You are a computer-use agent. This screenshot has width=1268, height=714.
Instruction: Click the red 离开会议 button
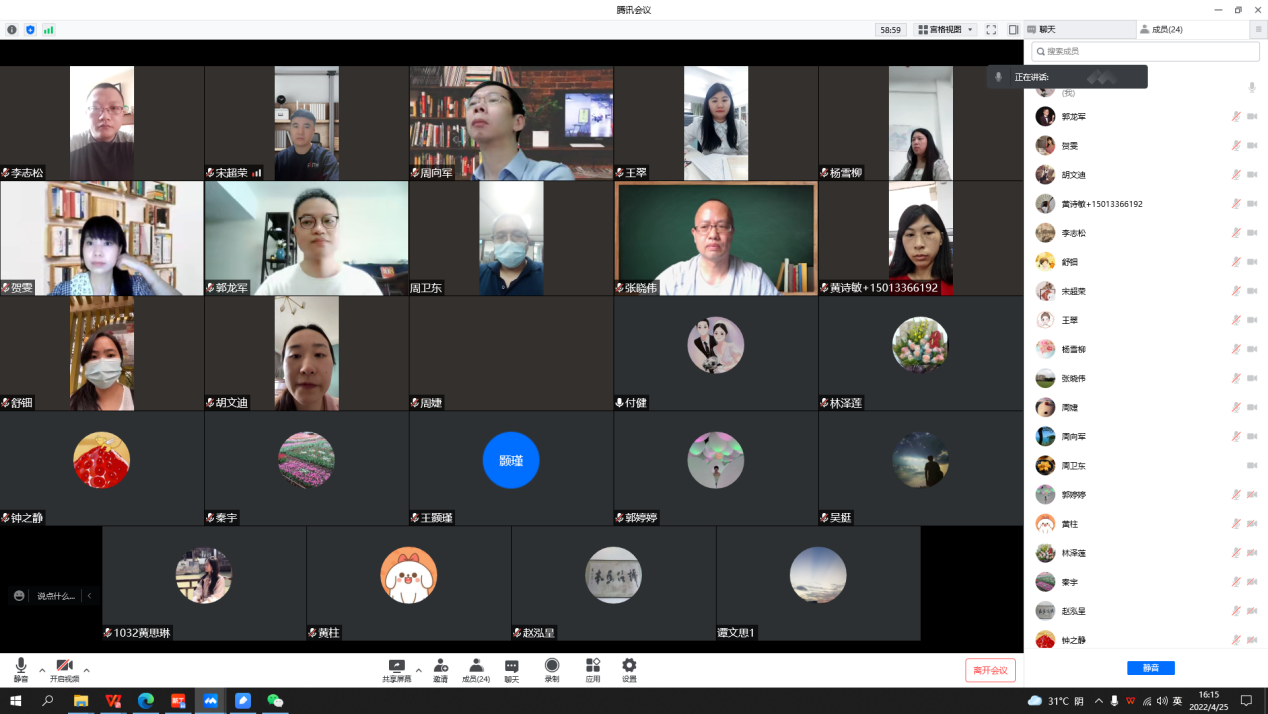(x=990, y=670)
